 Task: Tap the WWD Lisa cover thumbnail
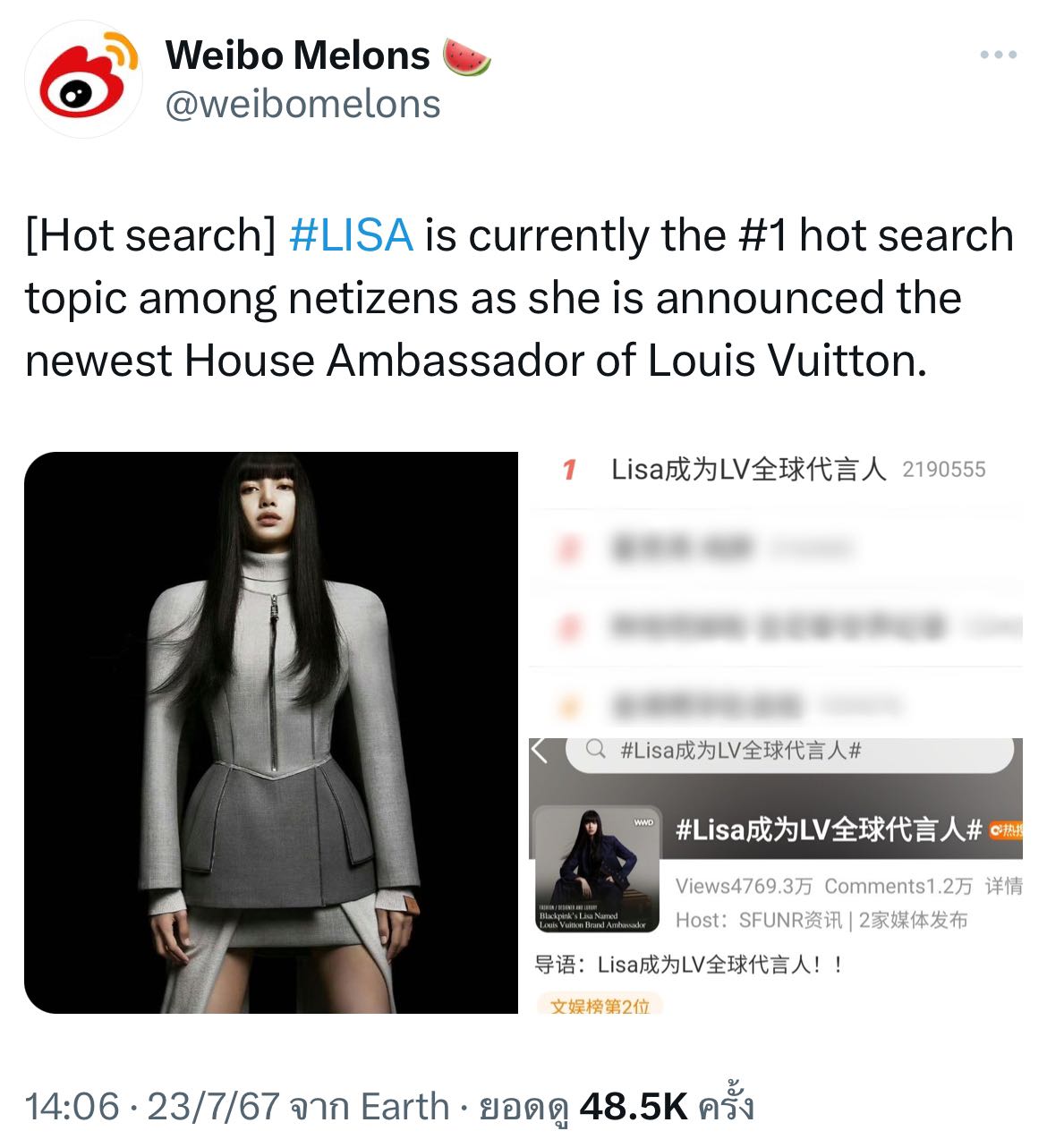tap(596, 870)
